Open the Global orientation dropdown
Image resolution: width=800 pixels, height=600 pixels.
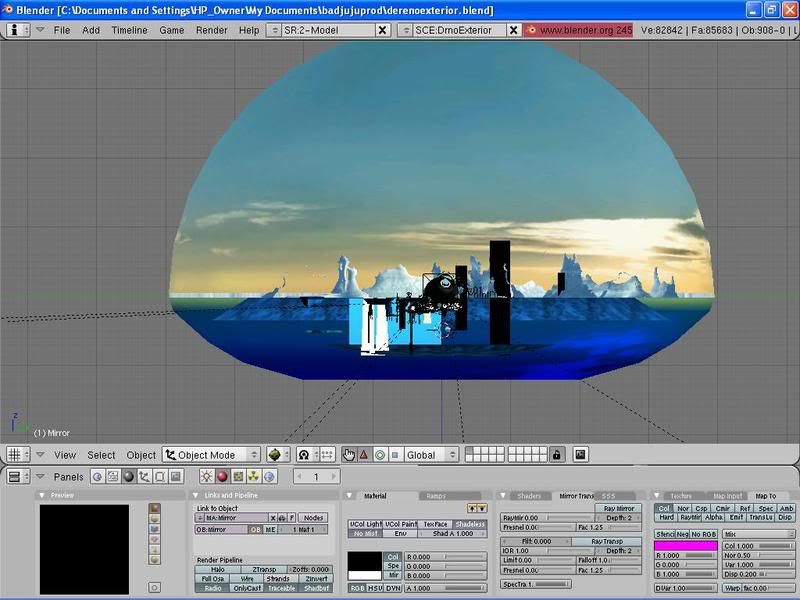431,455
